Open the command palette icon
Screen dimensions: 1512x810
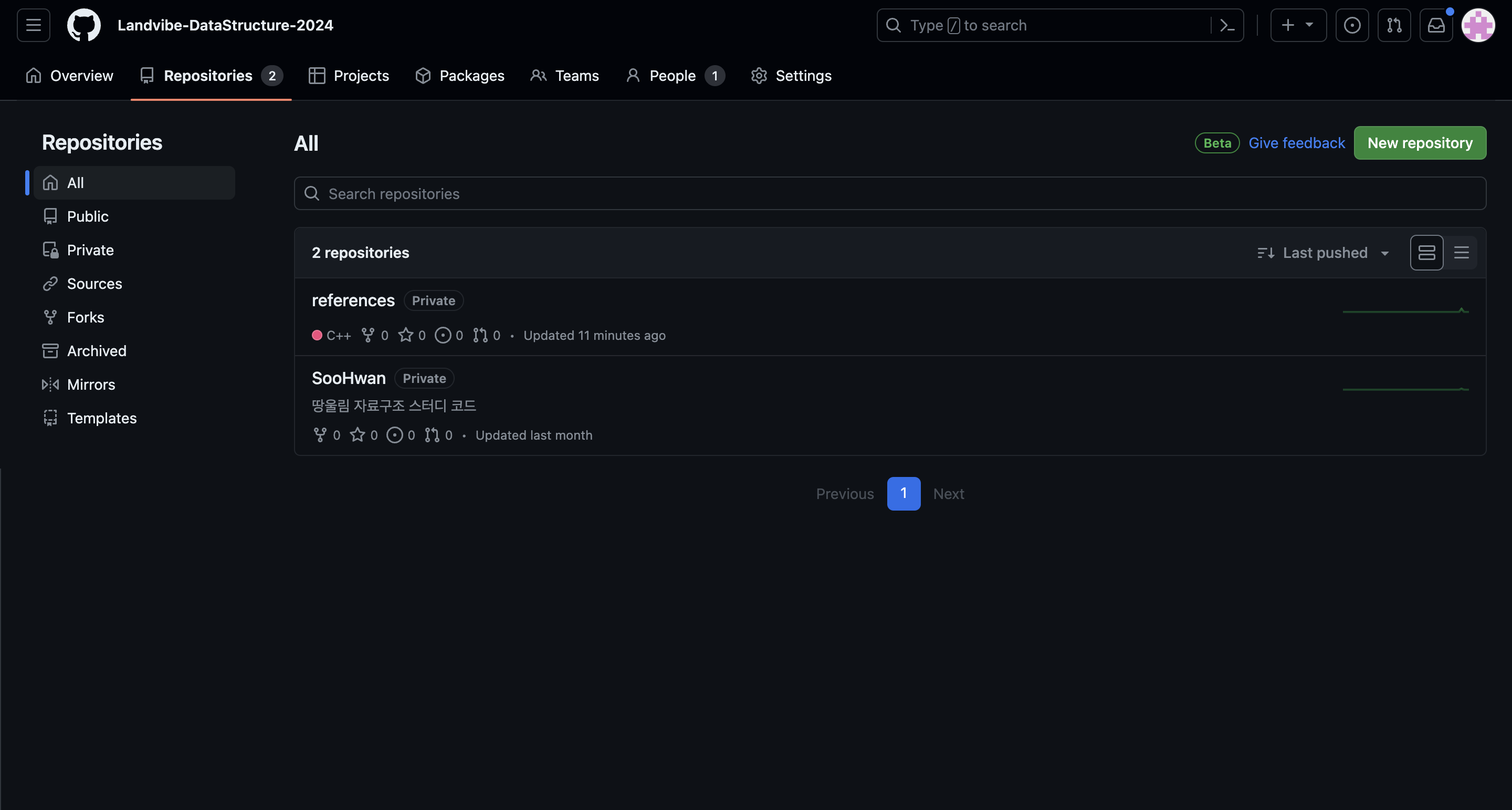click(1227, 25)
